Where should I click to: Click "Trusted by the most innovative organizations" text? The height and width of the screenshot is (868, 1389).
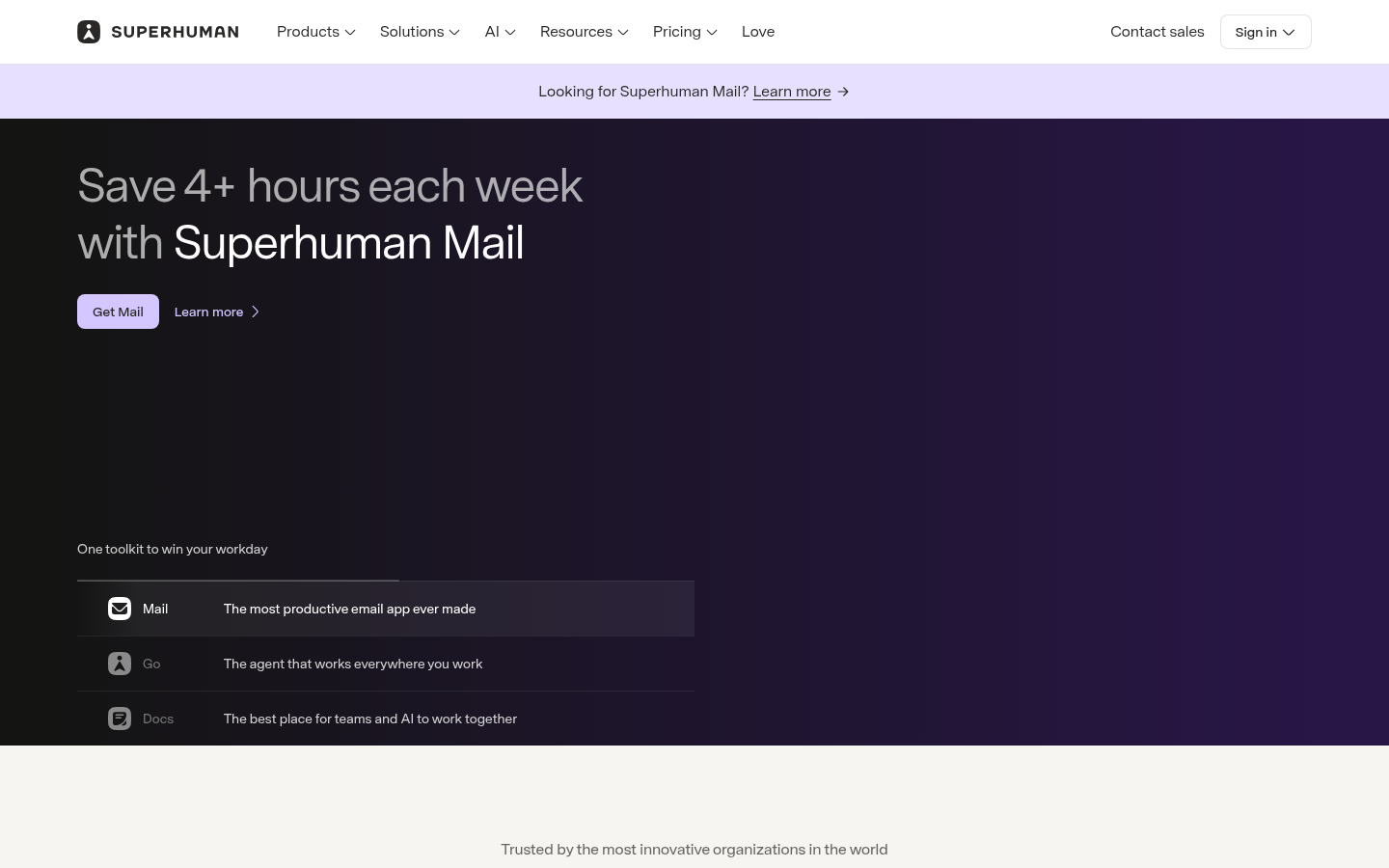[653, 850]
